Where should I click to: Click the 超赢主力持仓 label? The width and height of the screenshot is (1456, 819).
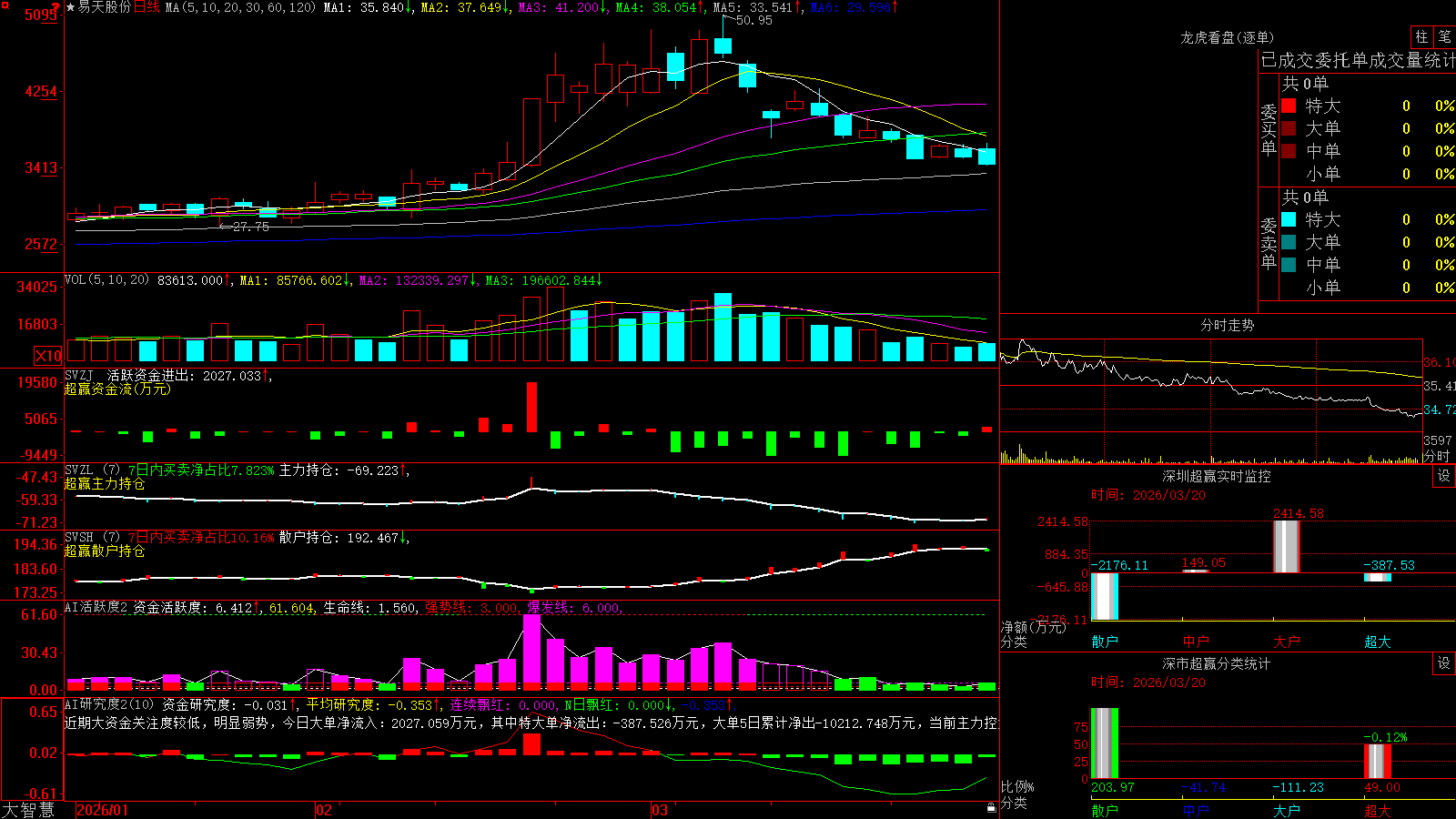[105, 483]
